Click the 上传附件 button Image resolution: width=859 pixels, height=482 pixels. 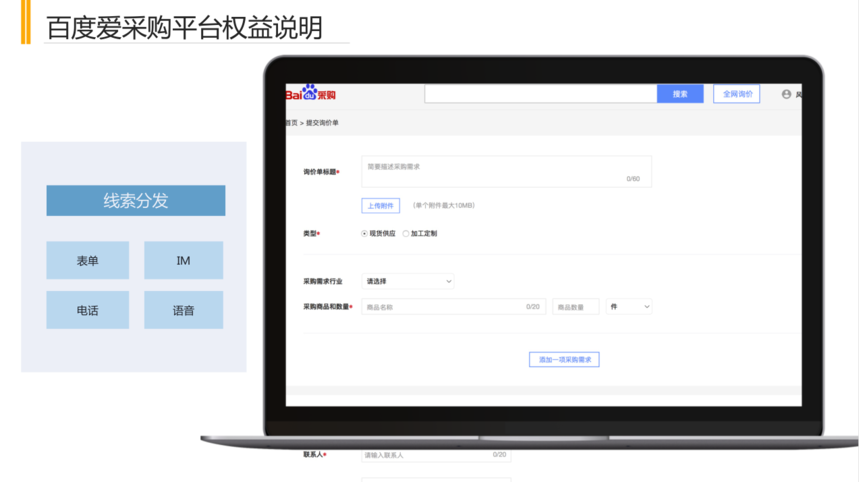coord(381,205)
